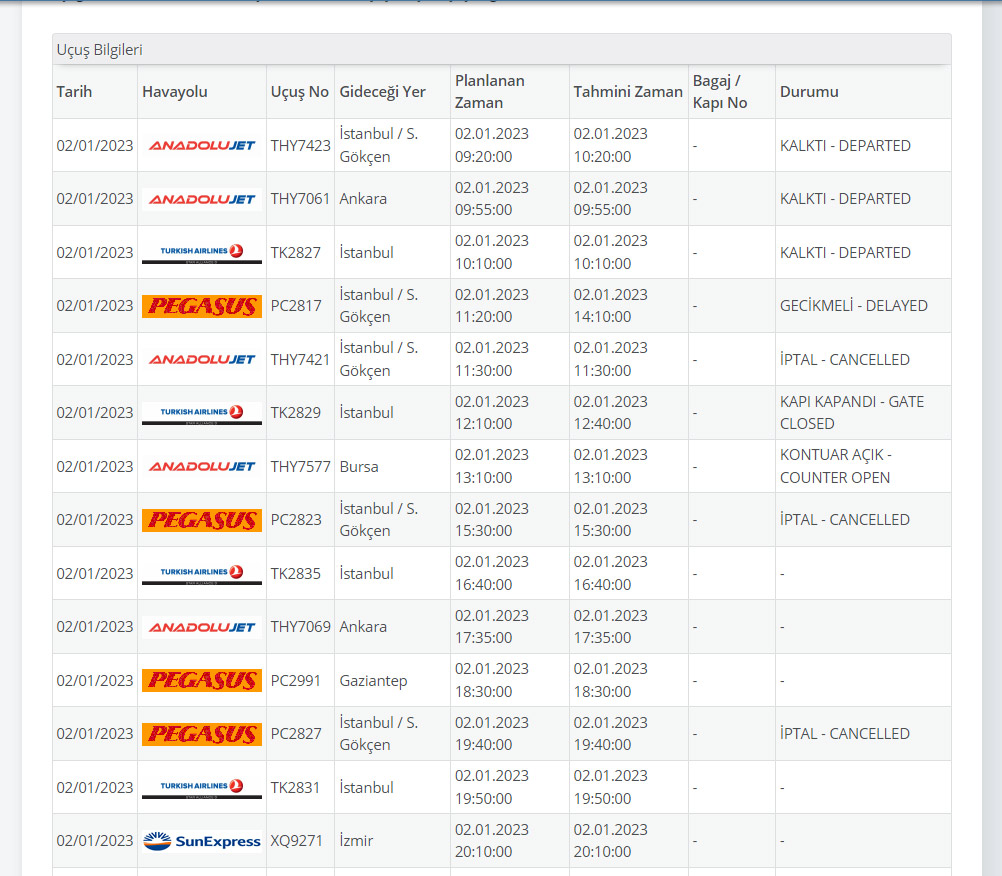Click AnadoluJet logo in Bursa flight row
Image resolution: width=1002 pixels, height=876 pixels.
[202, 466]
